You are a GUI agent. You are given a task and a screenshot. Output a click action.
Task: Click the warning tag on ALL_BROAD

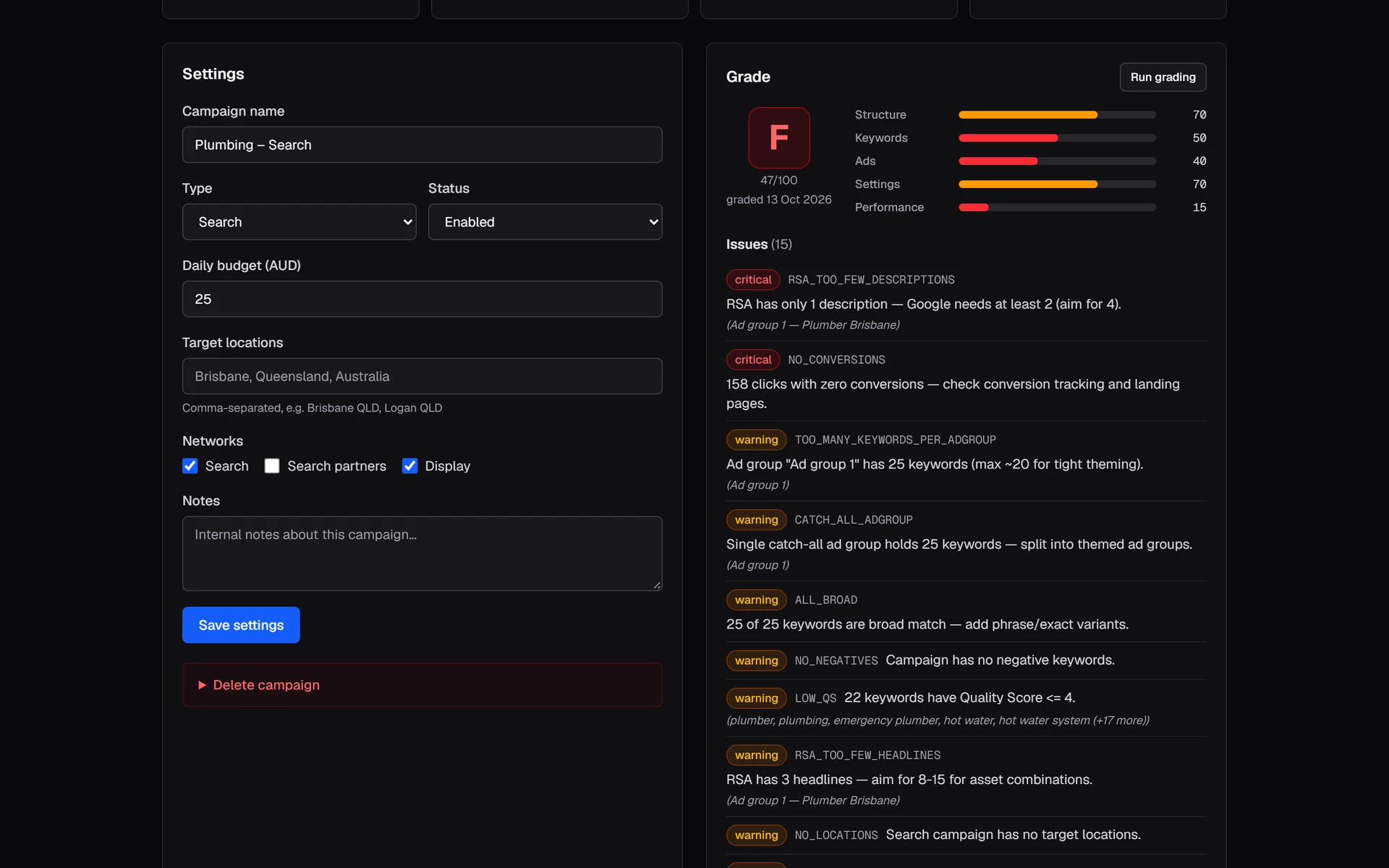pyautogui.click(x=756, y=600)
